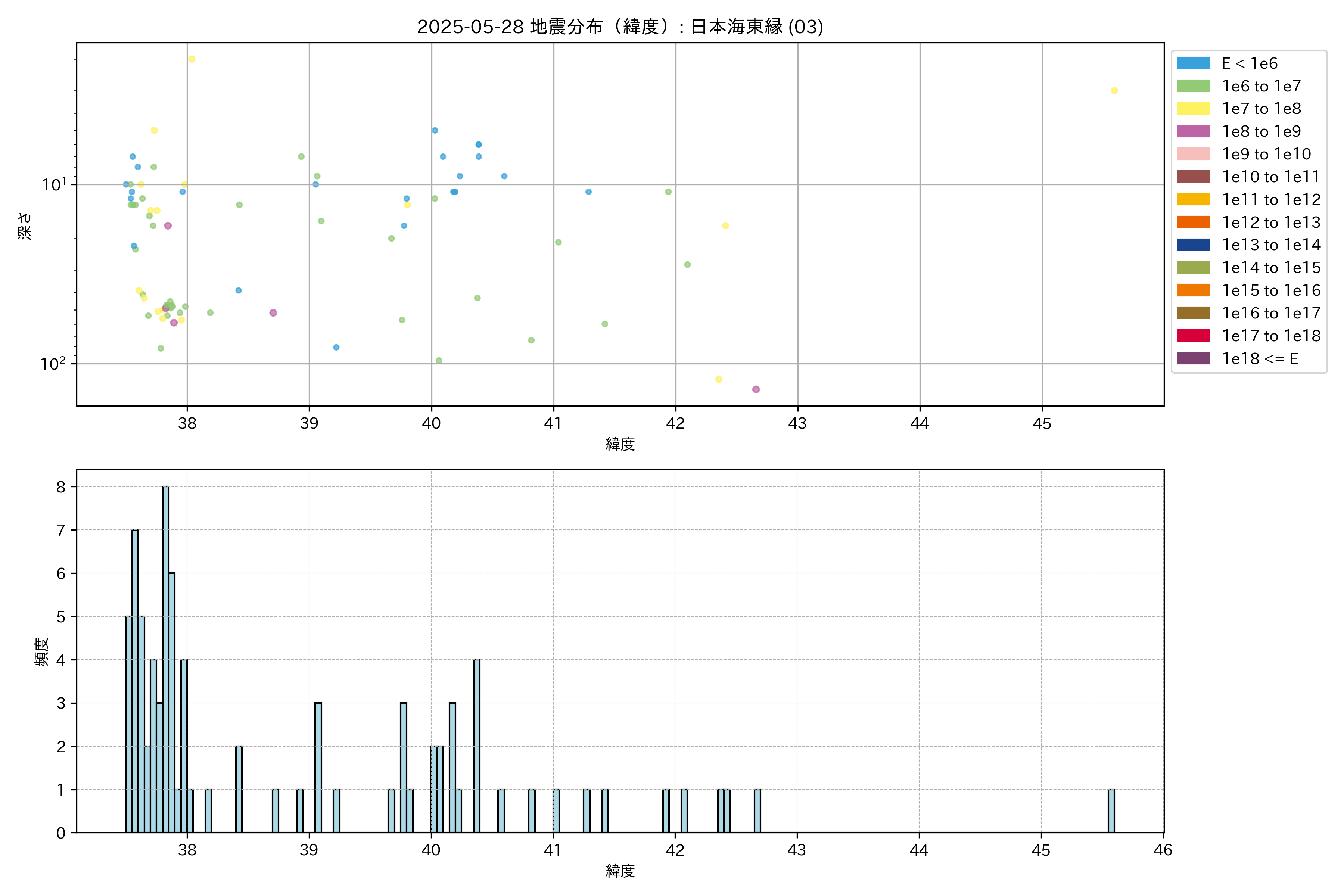This screenshot has width=1344, height=896.
Task: Click the magenta 1e8 to 1e9 legend swatch
Action: coord(1192,131)
